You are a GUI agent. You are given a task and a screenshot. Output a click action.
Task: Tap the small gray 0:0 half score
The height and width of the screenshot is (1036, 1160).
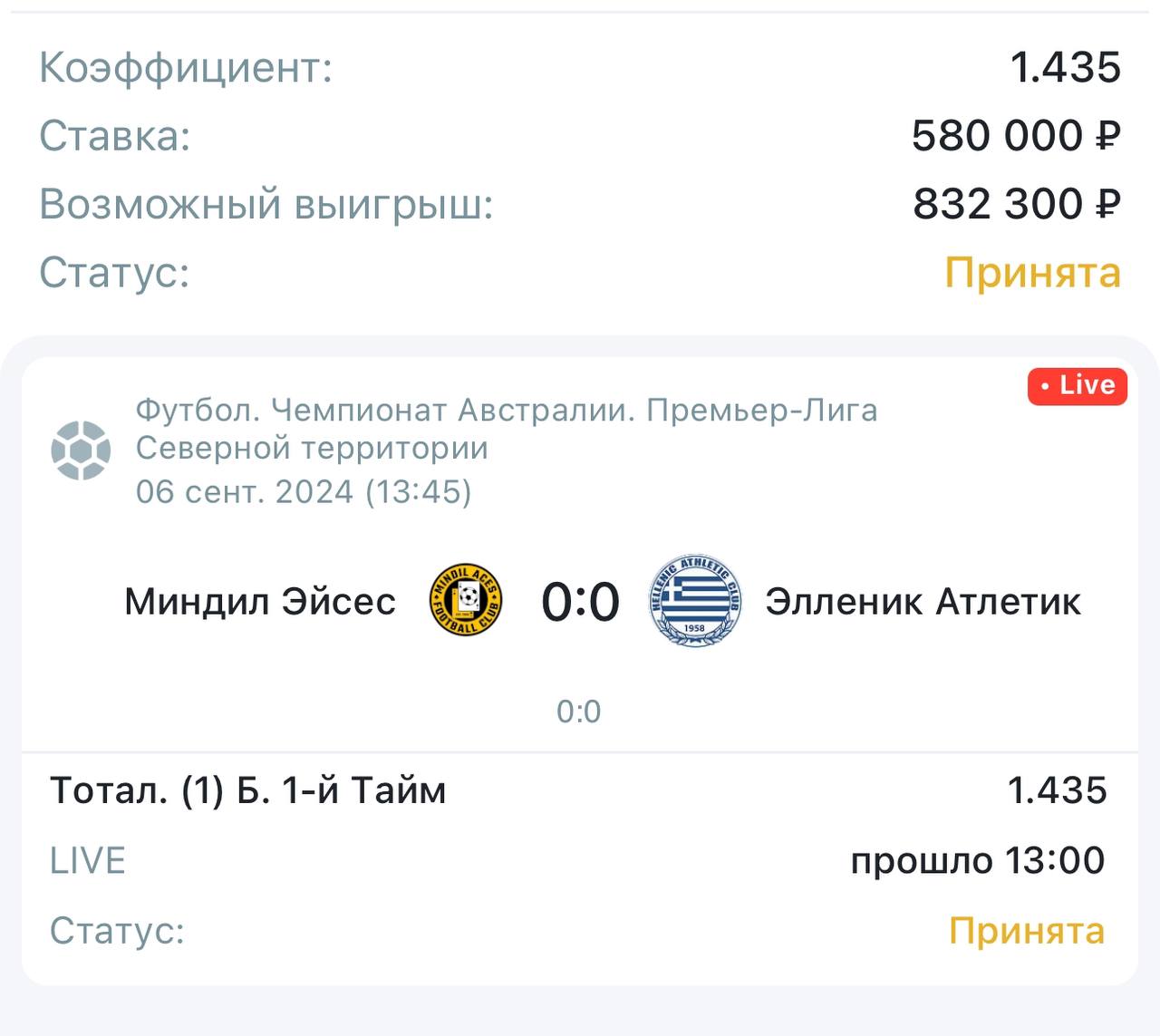tap(578, 712)
